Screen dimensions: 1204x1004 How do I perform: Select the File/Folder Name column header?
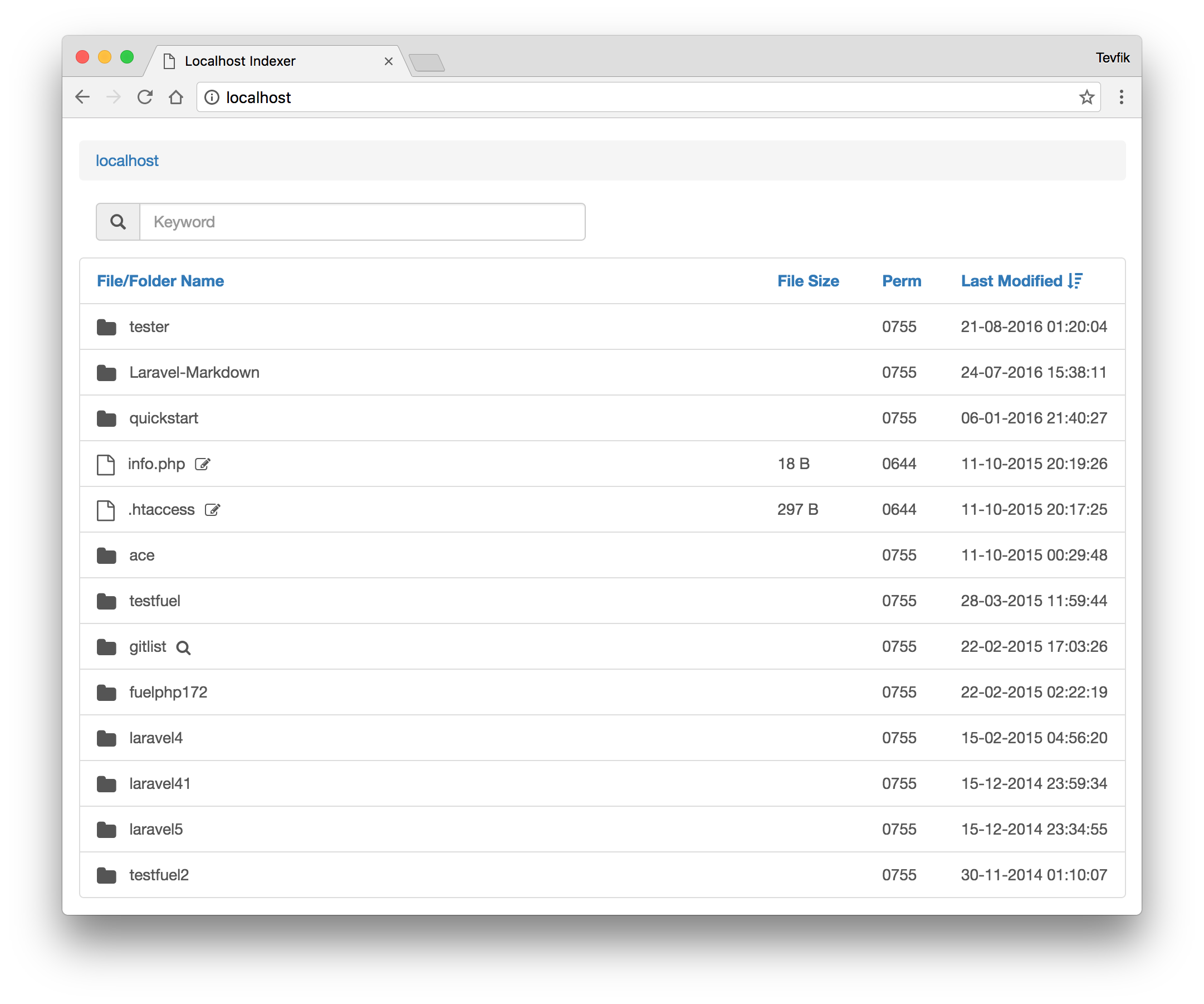pyautogui.click(x=160, y=281)
